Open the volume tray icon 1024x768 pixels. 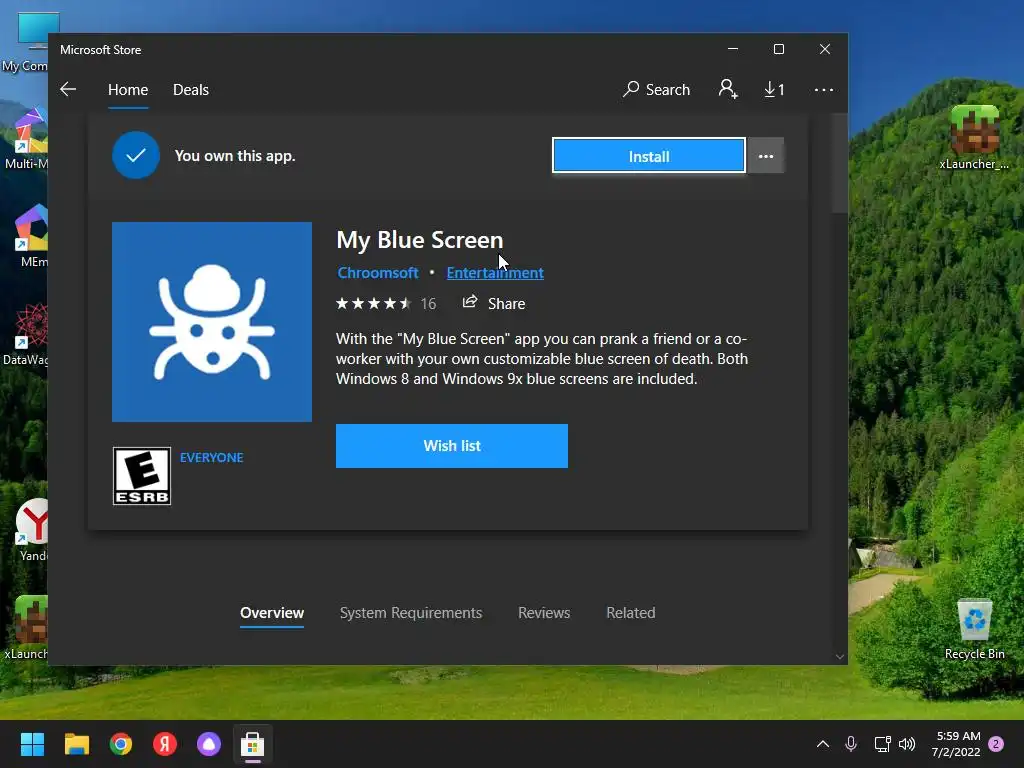(x=907, y=744)
